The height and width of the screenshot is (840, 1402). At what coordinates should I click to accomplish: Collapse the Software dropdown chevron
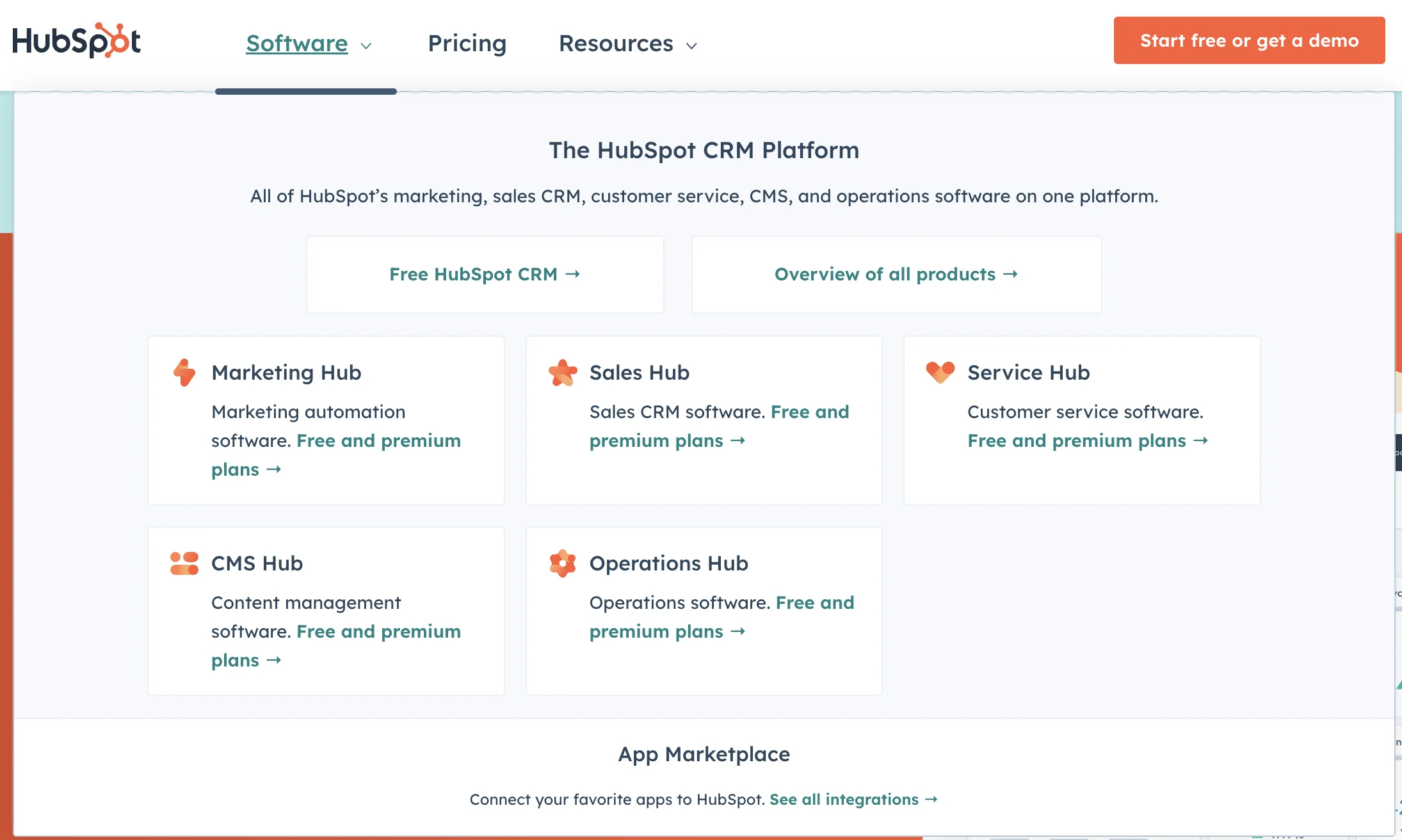pyautogui.click(x=366, y=45)
